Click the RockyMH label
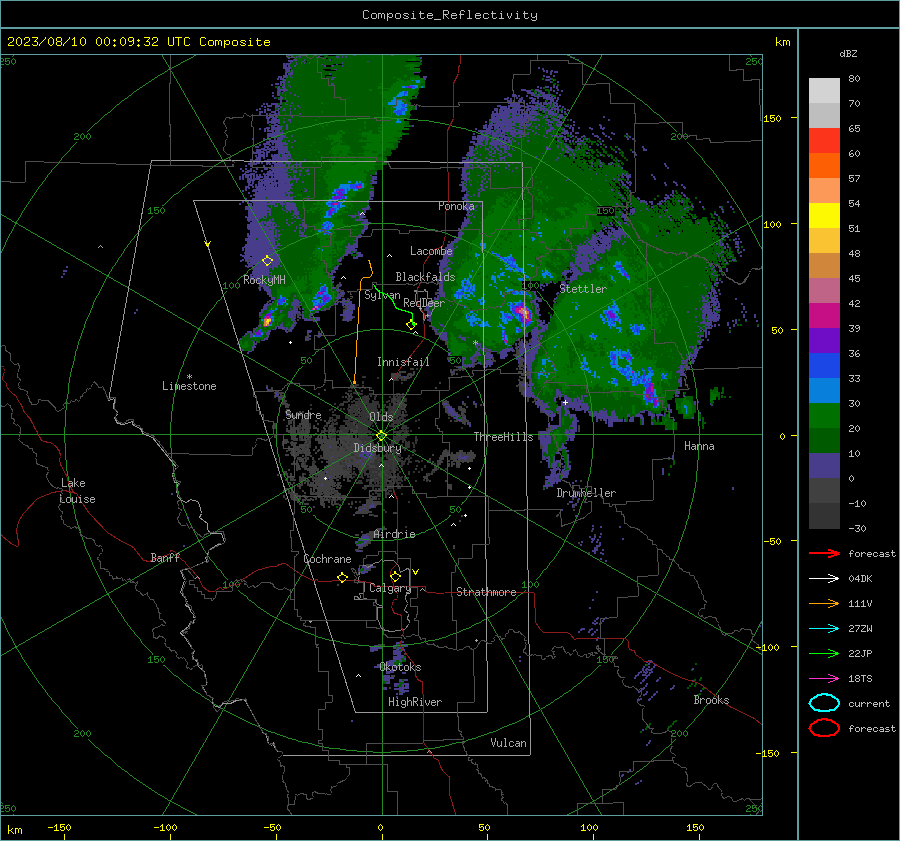This screenshot has height=841, width=900. 265,280
